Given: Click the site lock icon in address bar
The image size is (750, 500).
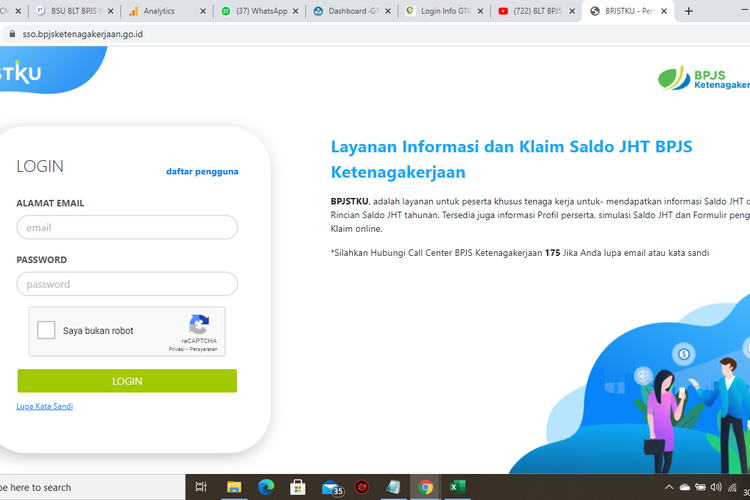Looking at the screenshot, I should click(x=12, y=34).
